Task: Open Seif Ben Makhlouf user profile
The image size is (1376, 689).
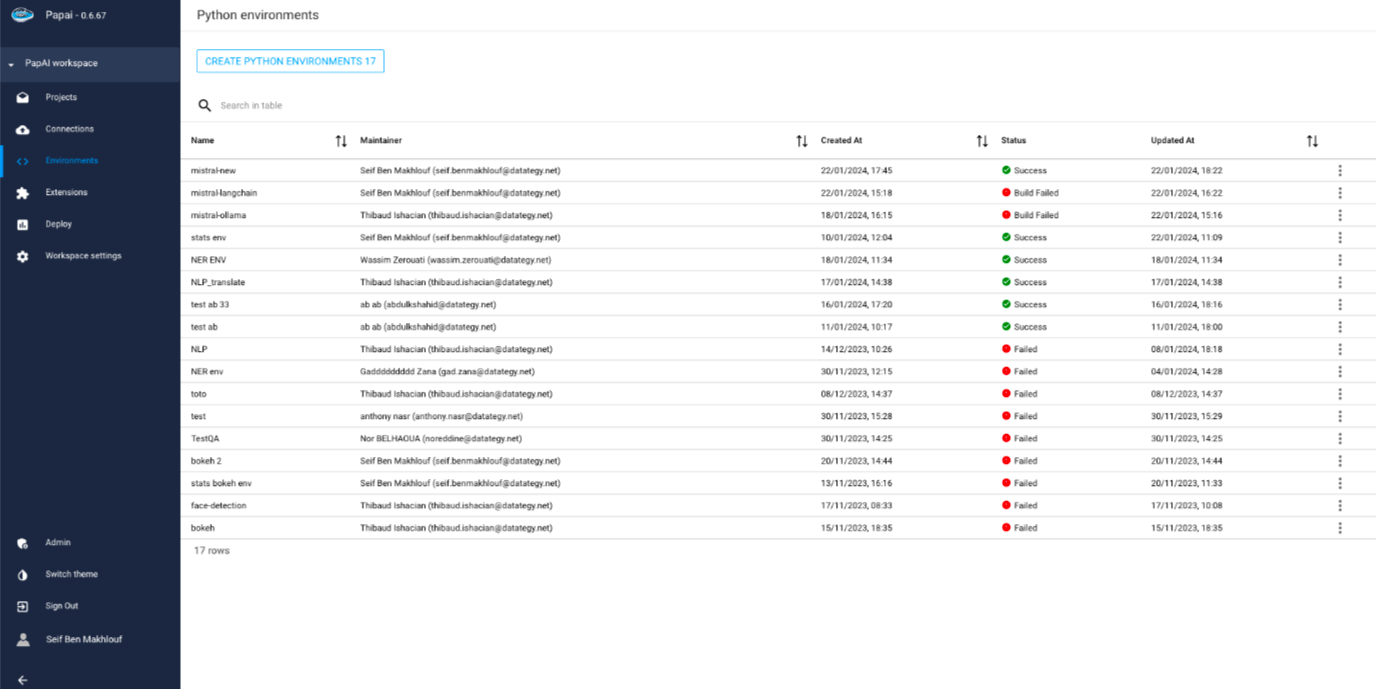Action: click(x=83, y=640)
